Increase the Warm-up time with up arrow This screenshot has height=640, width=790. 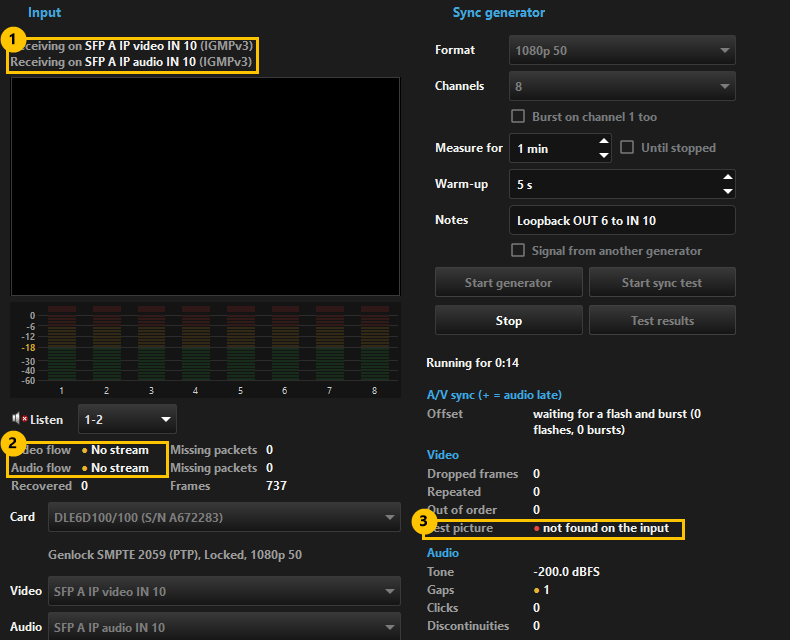pos(728,177)
